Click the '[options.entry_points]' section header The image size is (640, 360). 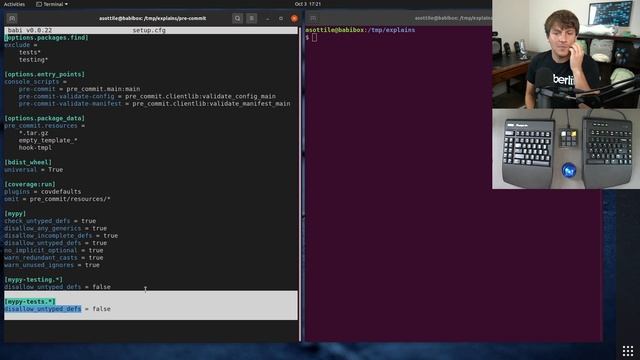pyautogui.click(x=44, y=74)
